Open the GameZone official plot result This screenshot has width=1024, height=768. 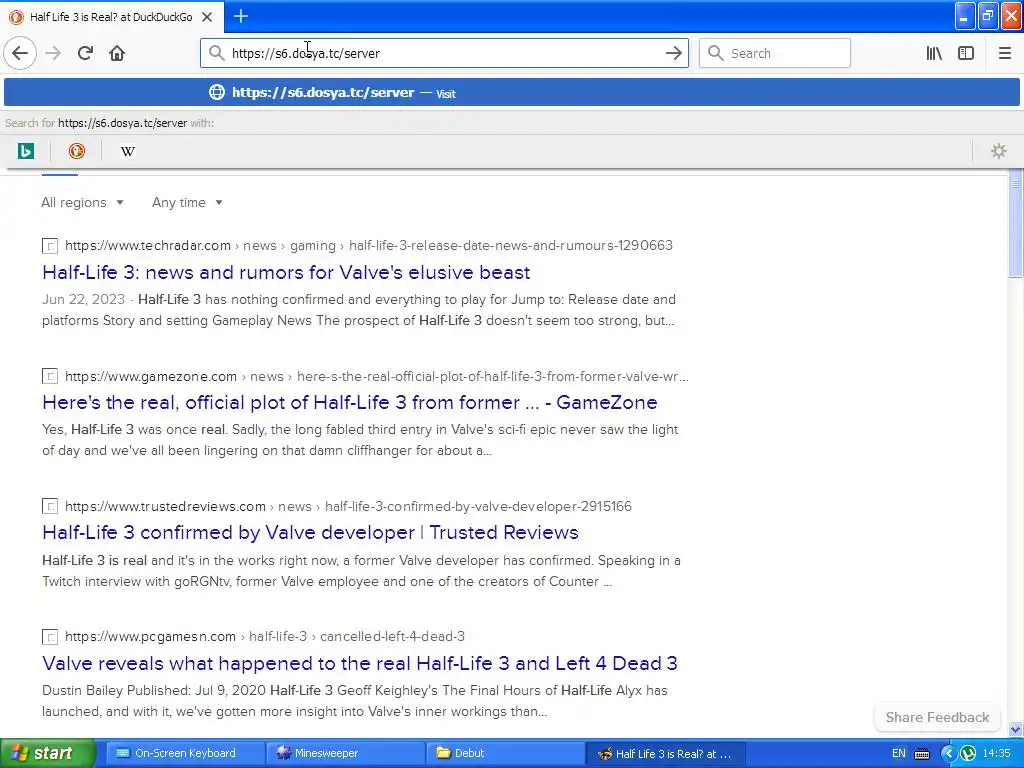pos(349,402)
